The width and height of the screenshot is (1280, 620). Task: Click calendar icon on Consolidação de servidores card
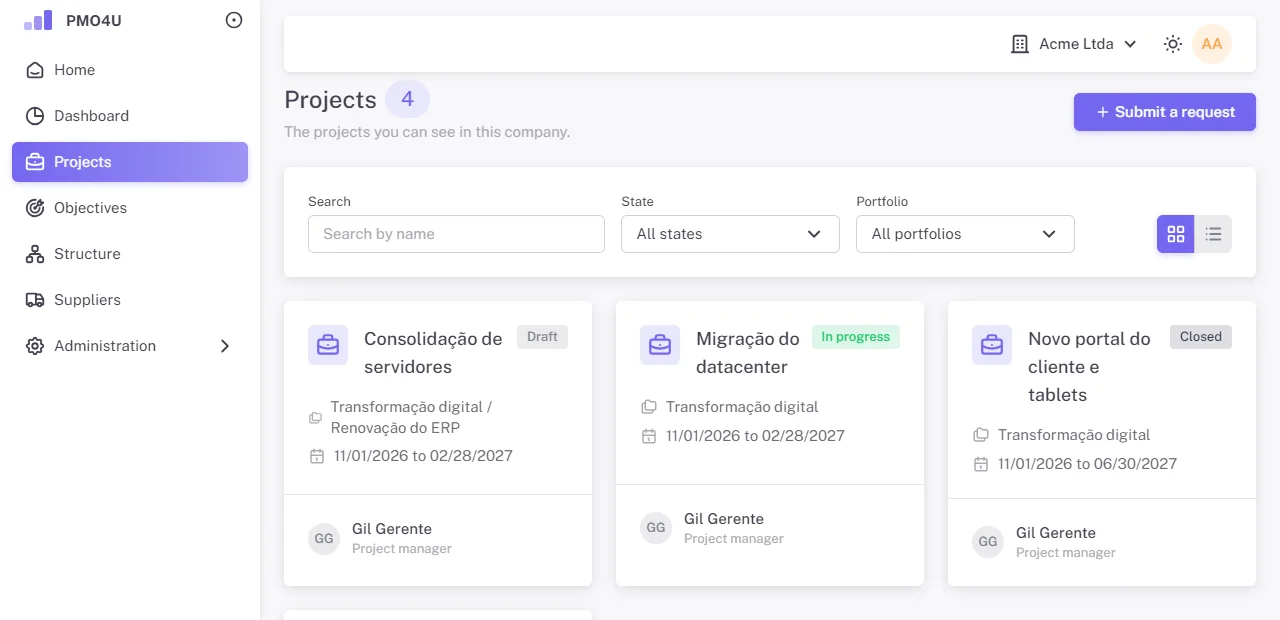(x=317, y=456)
